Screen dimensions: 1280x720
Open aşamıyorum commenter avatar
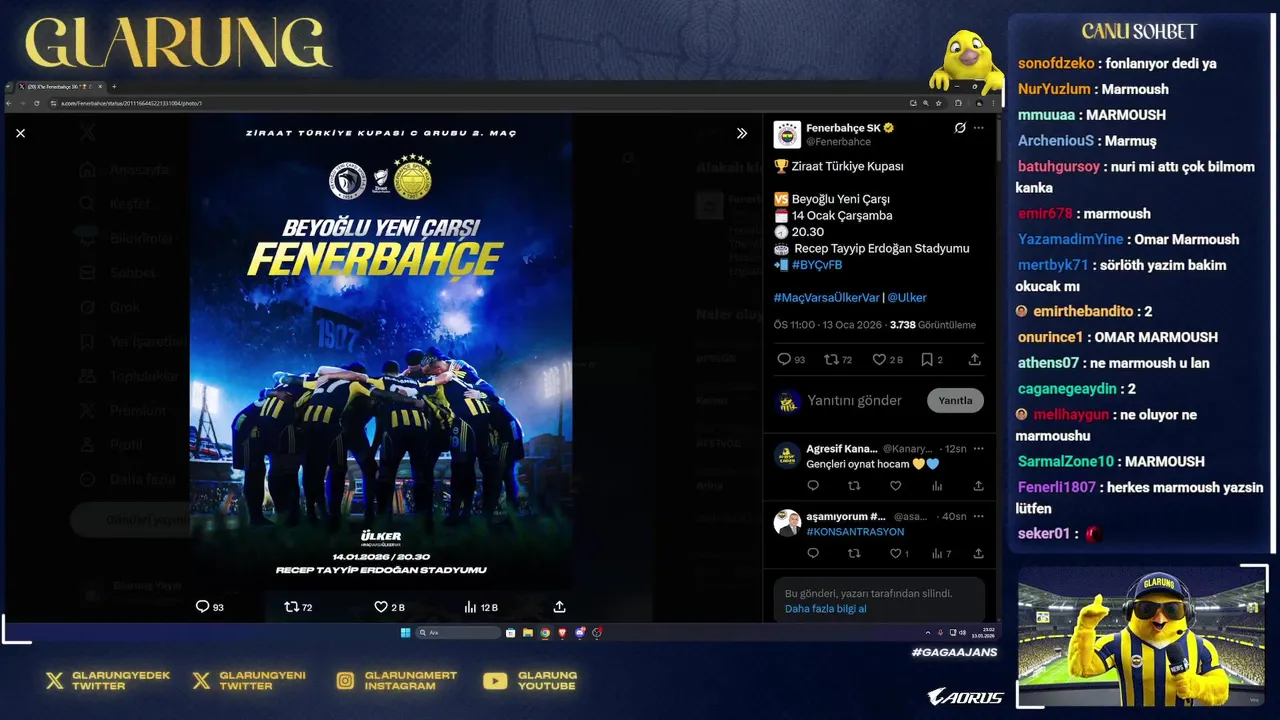788,522
